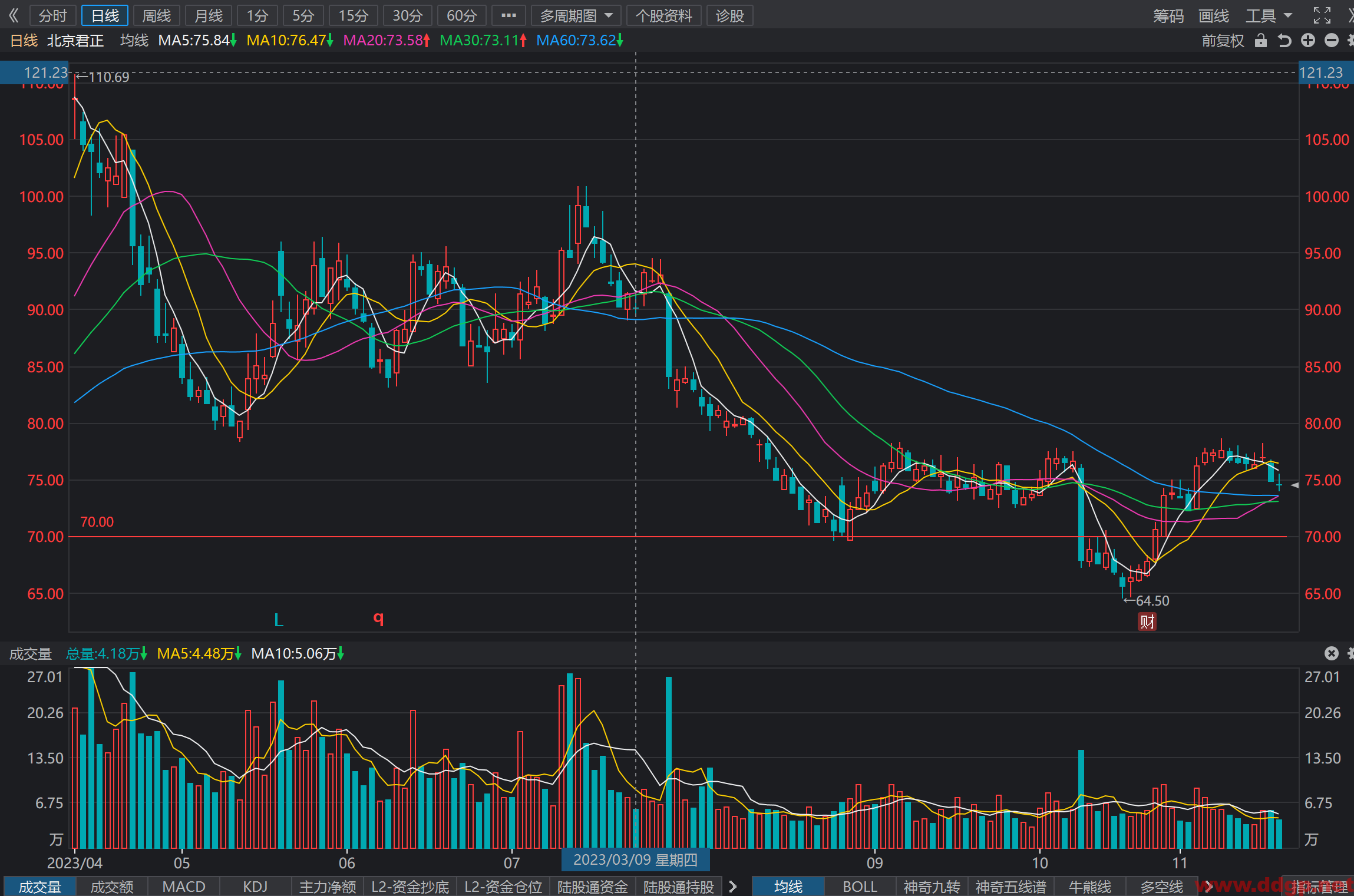This screenshot has height=896, width=1354.
Task: Select the 5分 period button
Action: [303, 16]
